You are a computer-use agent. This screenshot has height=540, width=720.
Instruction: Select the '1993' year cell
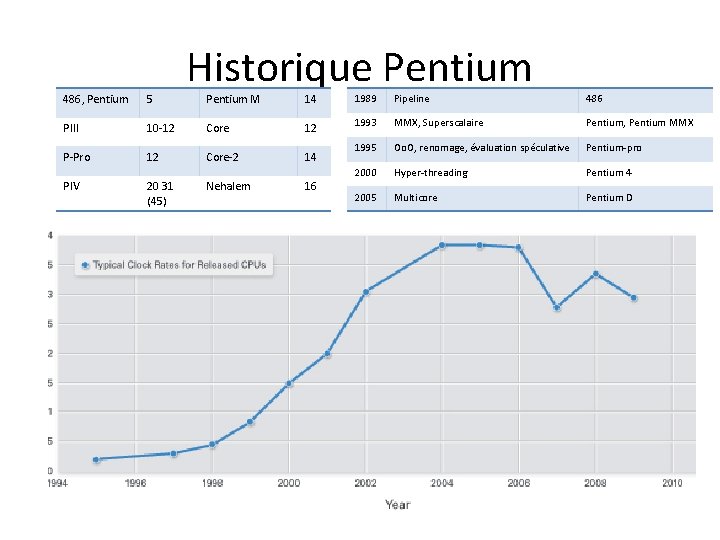[x=366, y=123]
